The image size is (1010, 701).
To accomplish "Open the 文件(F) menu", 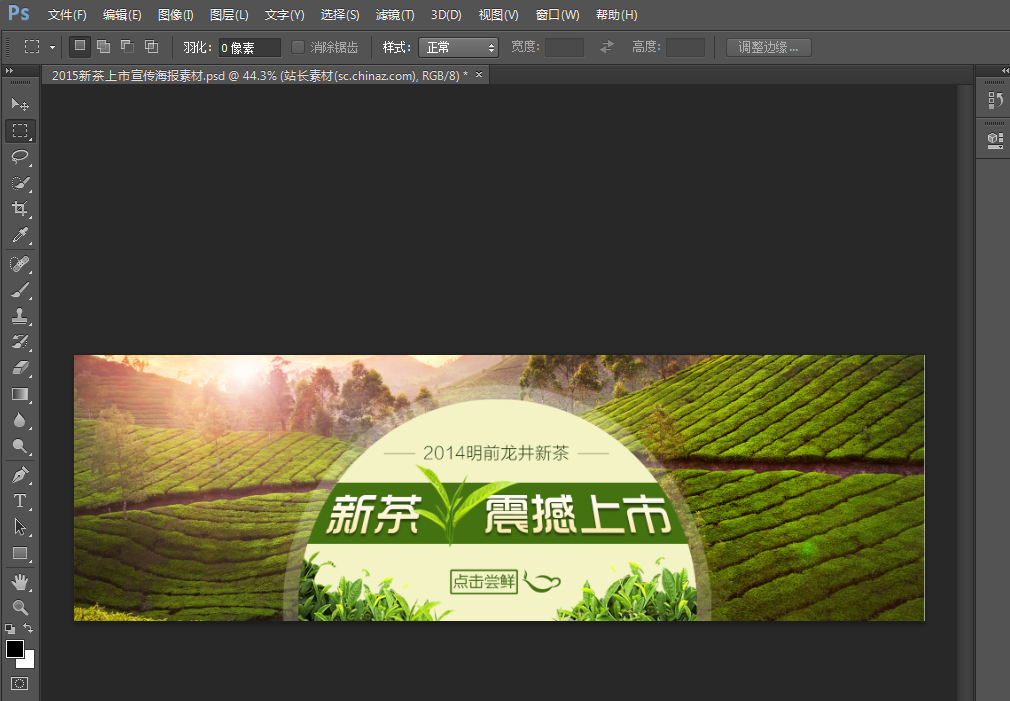I will 66,15.
